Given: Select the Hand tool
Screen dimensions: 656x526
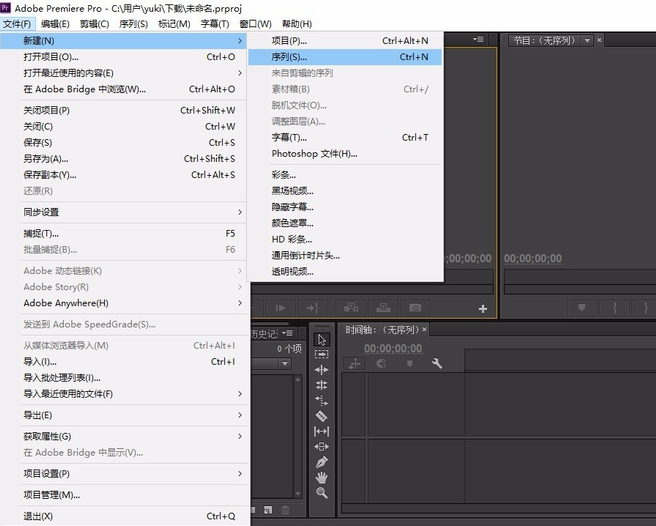Looking at the screenshot, I should click(321, 477).
